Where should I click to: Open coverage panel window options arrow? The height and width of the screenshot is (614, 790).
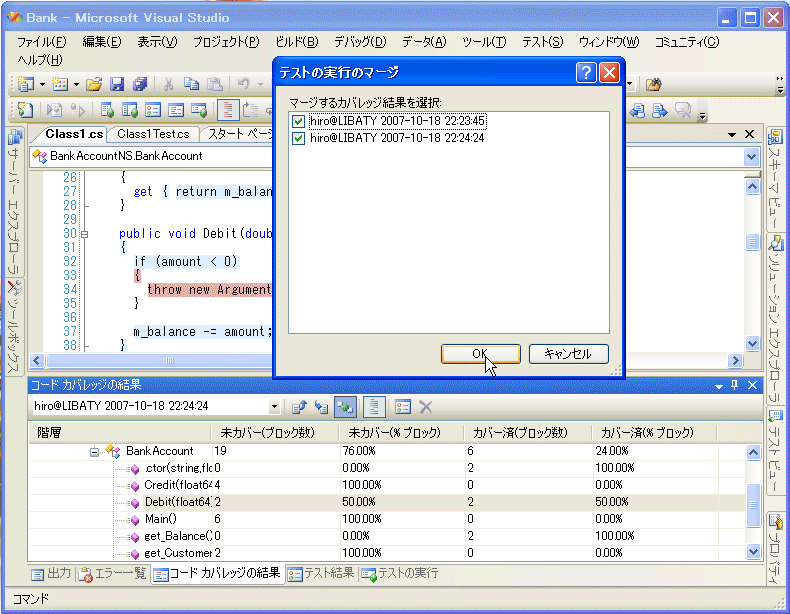(719, 386)
